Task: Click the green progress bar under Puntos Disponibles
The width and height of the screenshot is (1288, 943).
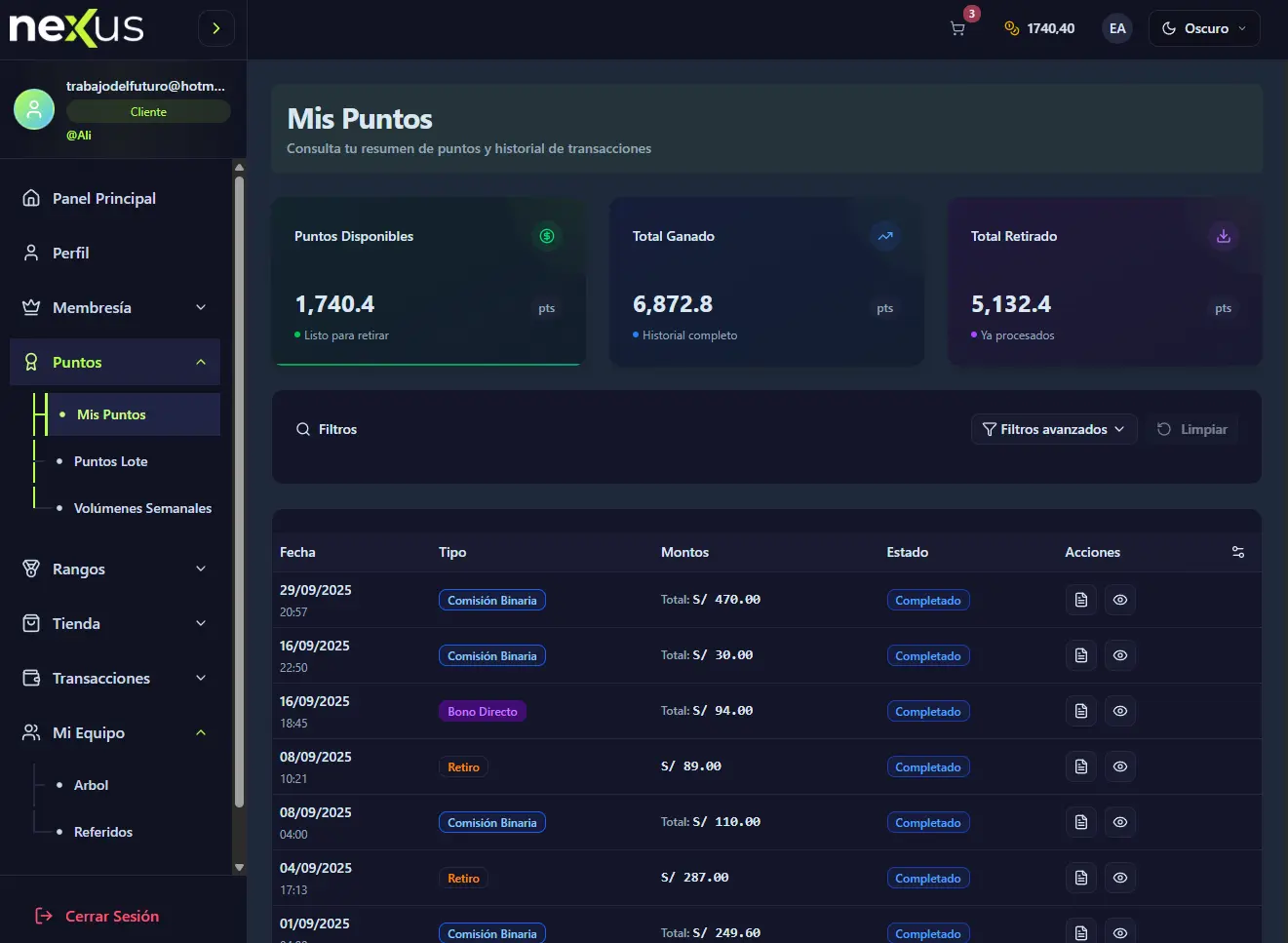Action: [x=428, y=363]
